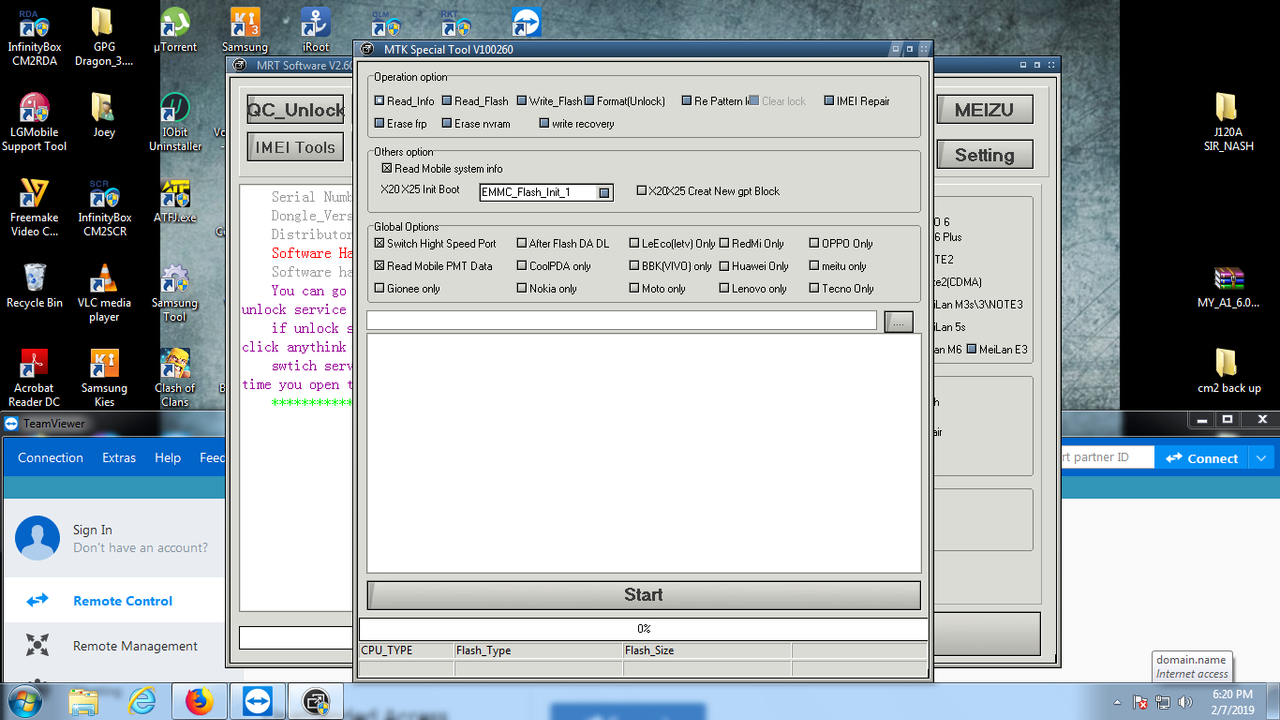The width and height of the screenshot is (1280, 720).
Task: Click TeamViewer Sign In link
Action: click(x=92, y=530)
